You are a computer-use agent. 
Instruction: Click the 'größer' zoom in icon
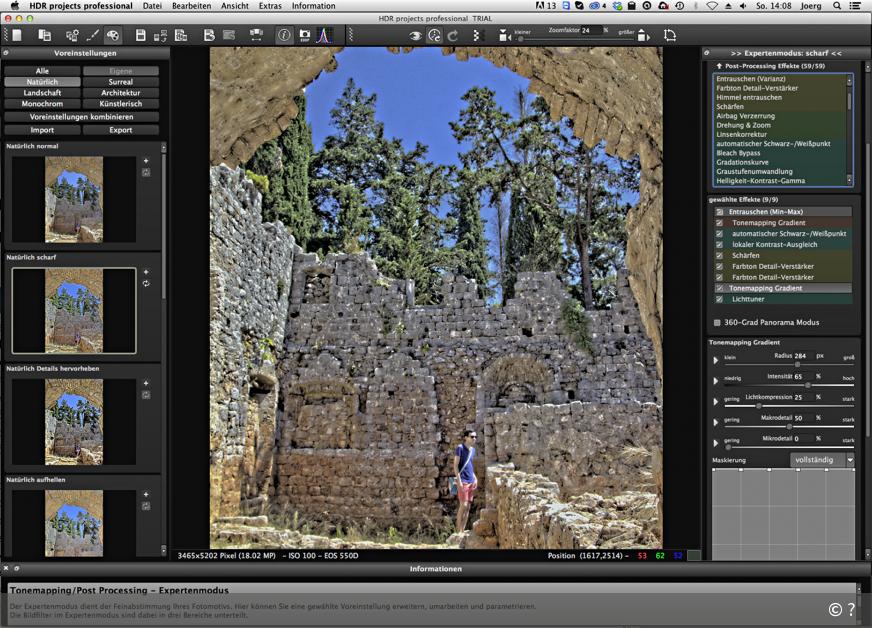pos(643,36)
